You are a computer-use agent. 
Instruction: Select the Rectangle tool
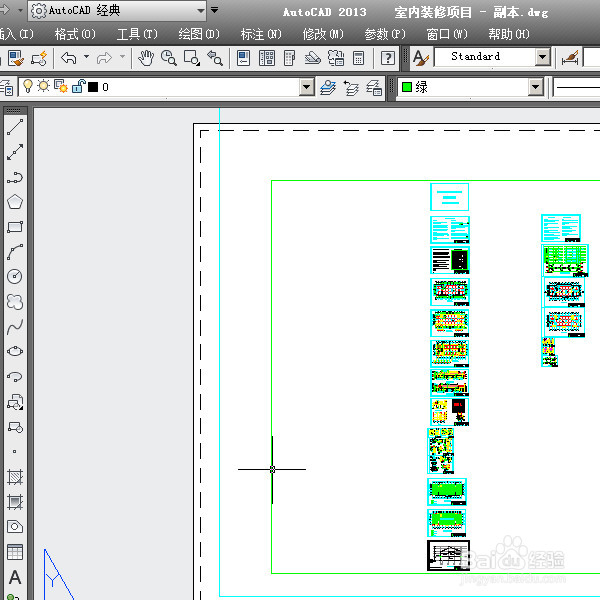15,227
